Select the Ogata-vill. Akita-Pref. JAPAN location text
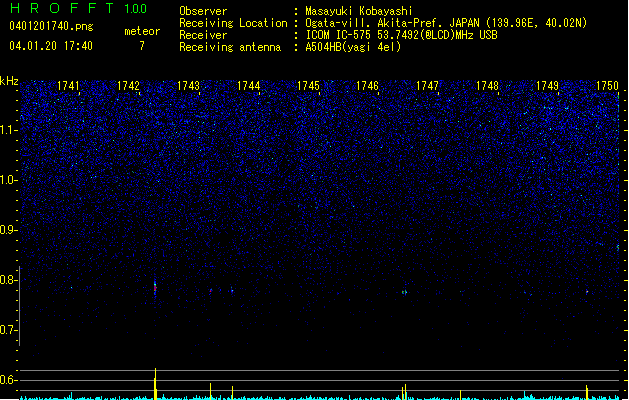 446,23
